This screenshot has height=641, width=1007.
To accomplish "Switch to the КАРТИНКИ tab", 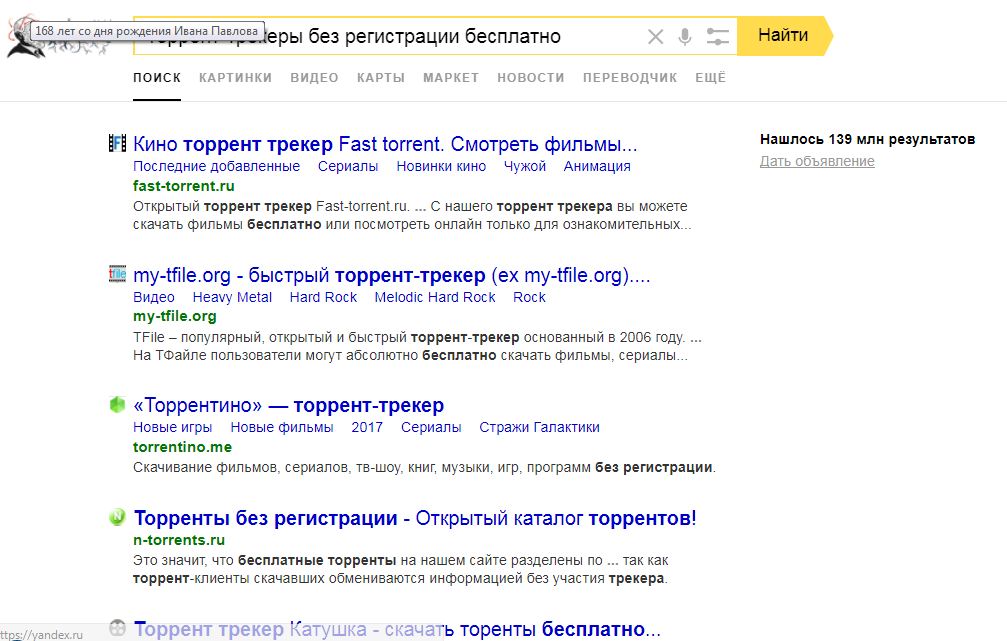I will (235, 77).
